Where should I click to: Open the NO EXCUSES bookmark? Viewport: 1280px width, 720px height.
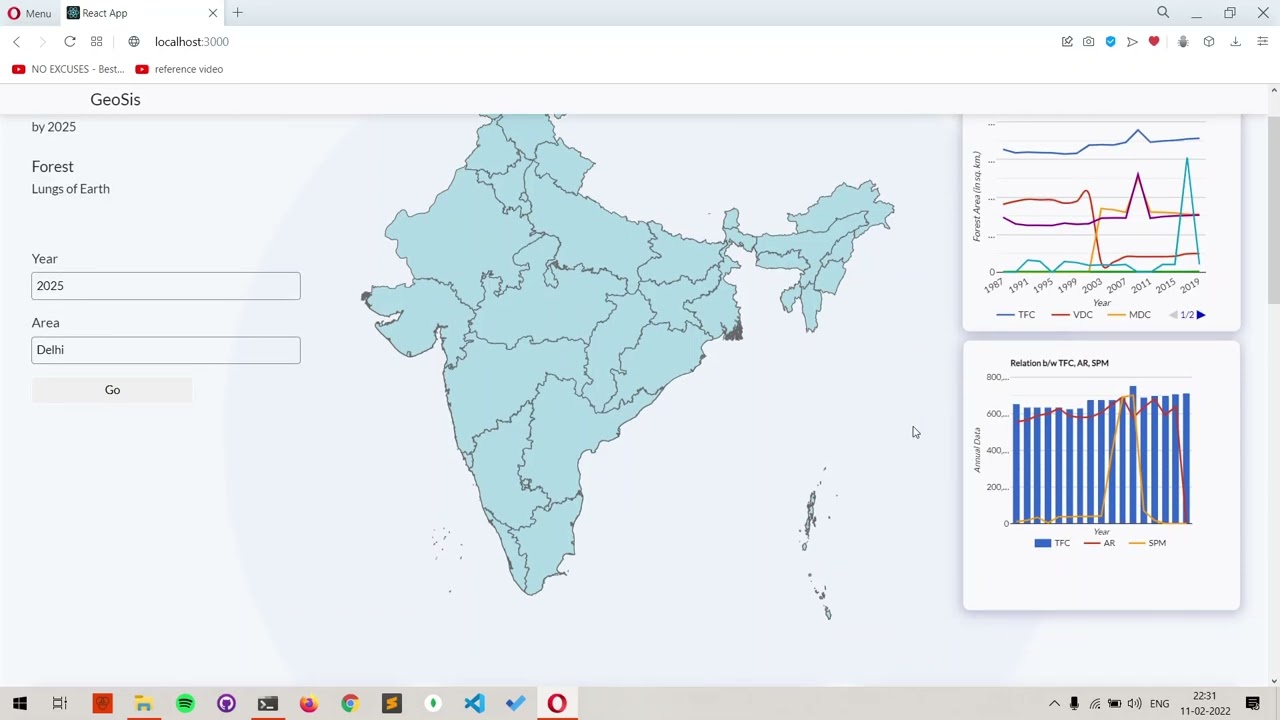(68, 69)
